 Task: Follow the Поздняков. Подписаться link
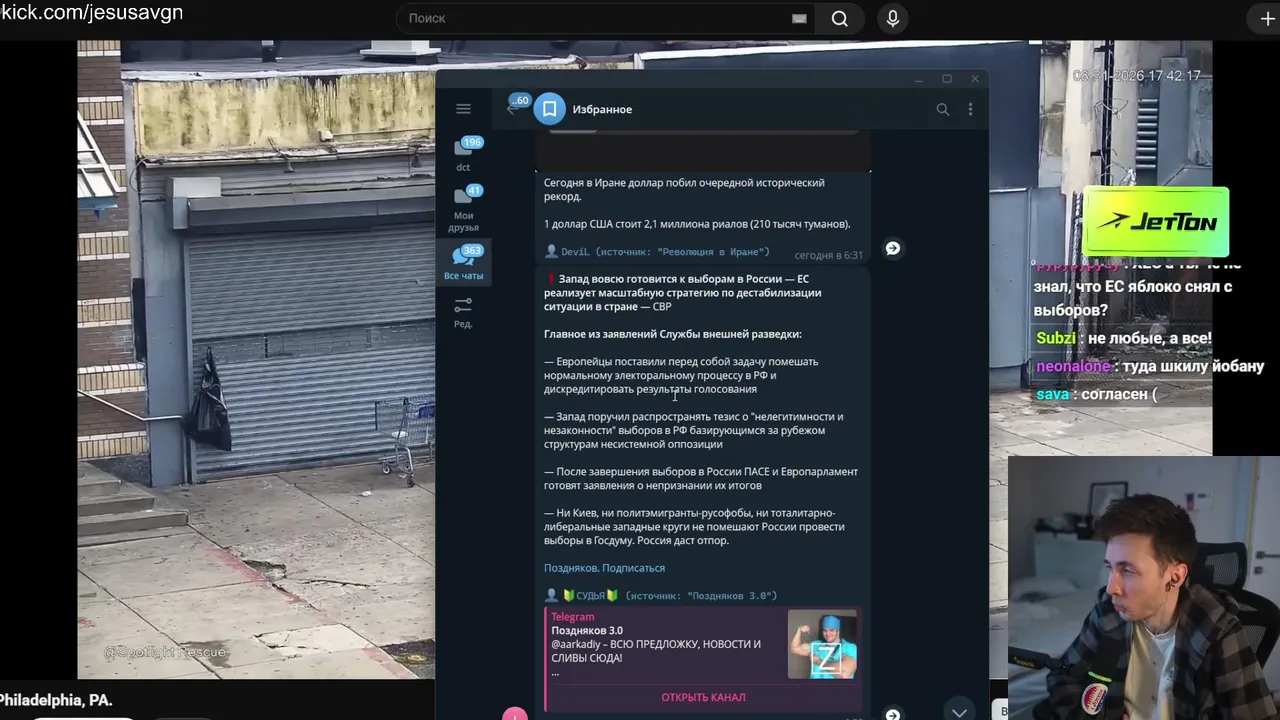click(x=604, y=568)
